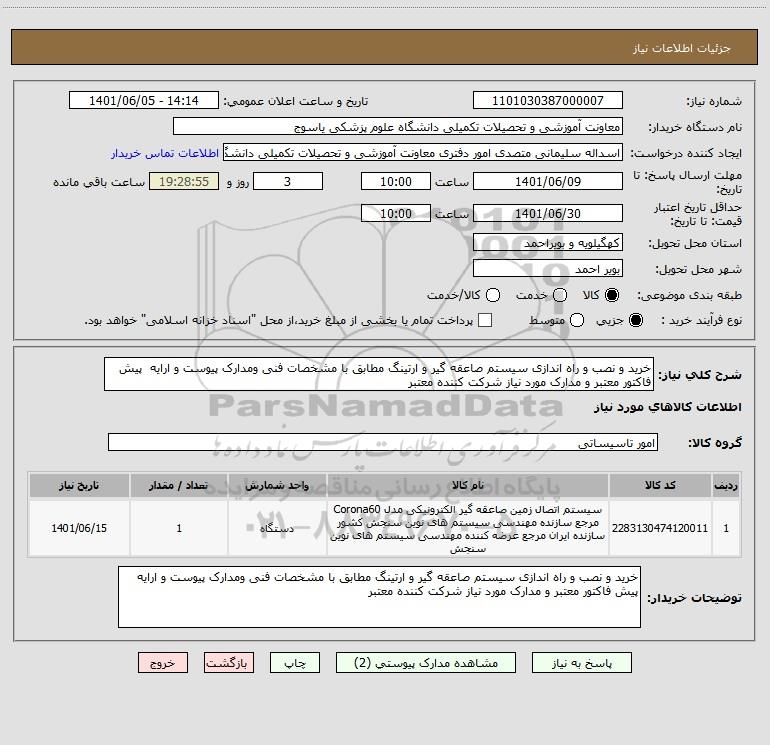770x745 pixels.
Task: Open مشاهده مدارک پیوستی (2) button
Action: (426, 663)
